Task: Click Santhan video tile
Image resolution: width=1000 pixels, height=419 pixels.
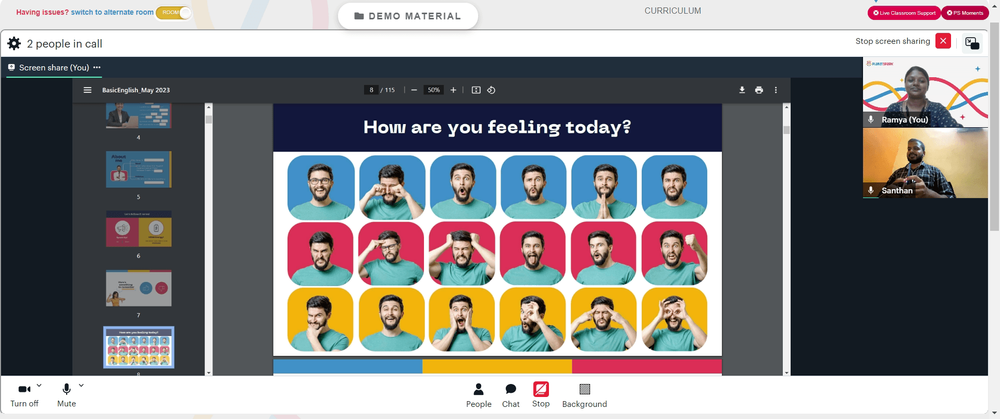Action: [925, 163]
